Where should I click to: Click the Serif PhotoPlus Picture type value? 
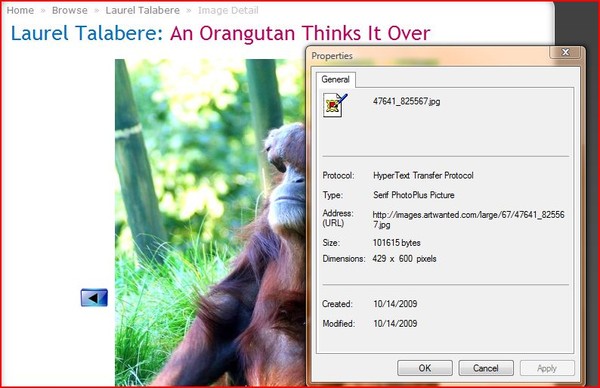pyautogui.click(x=414, y=195)
